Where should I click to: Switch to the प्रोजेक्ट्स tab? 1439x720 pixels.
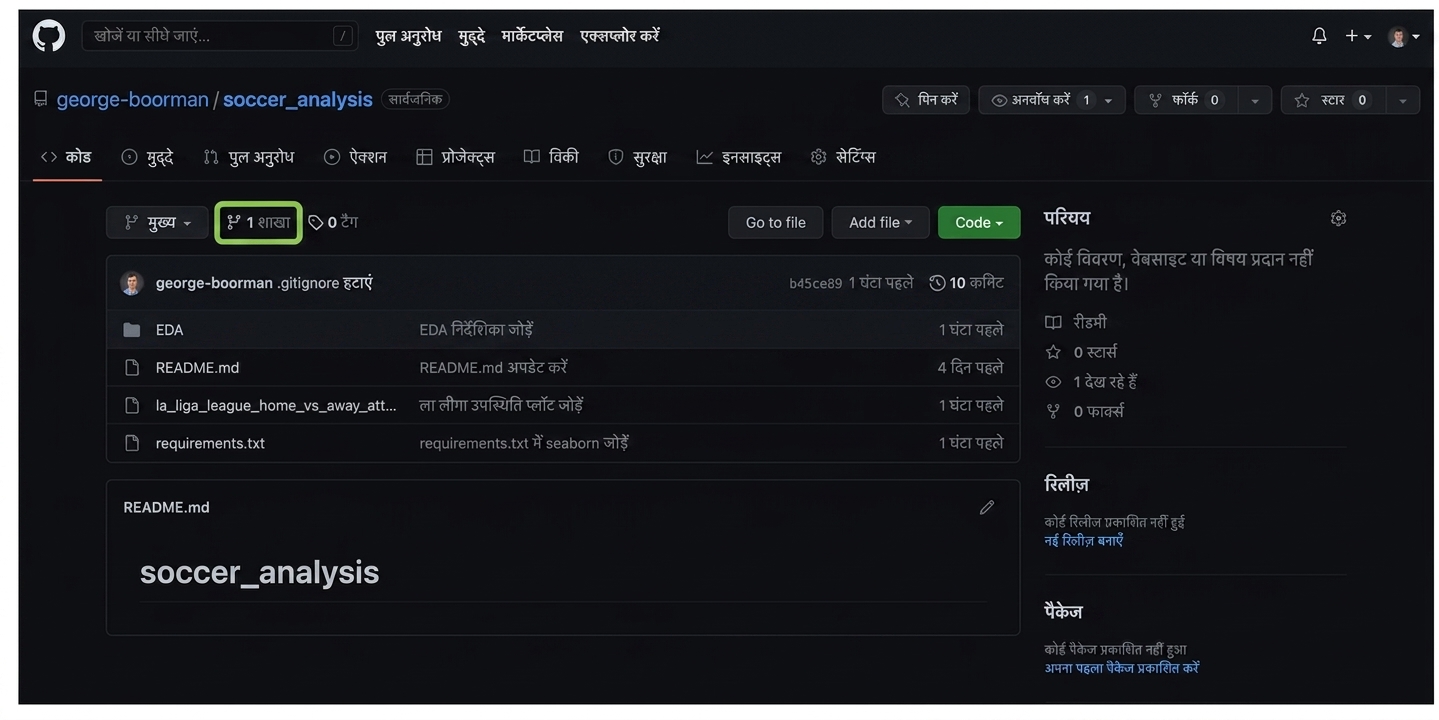pyautogui.click(x=455, y=157)
